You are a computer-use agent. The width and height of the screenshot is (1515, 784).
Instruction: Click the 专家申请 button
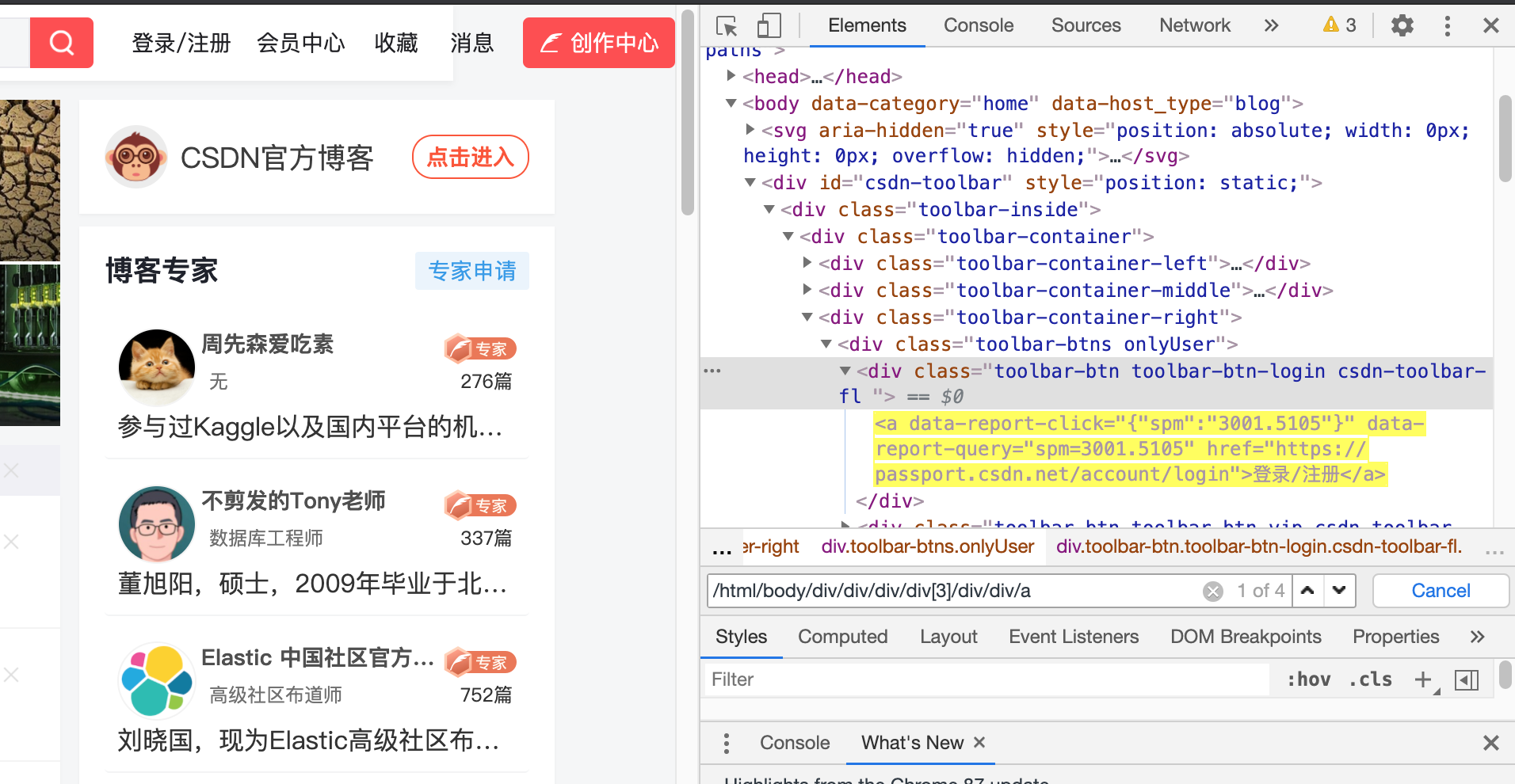(x=471, y=271)
